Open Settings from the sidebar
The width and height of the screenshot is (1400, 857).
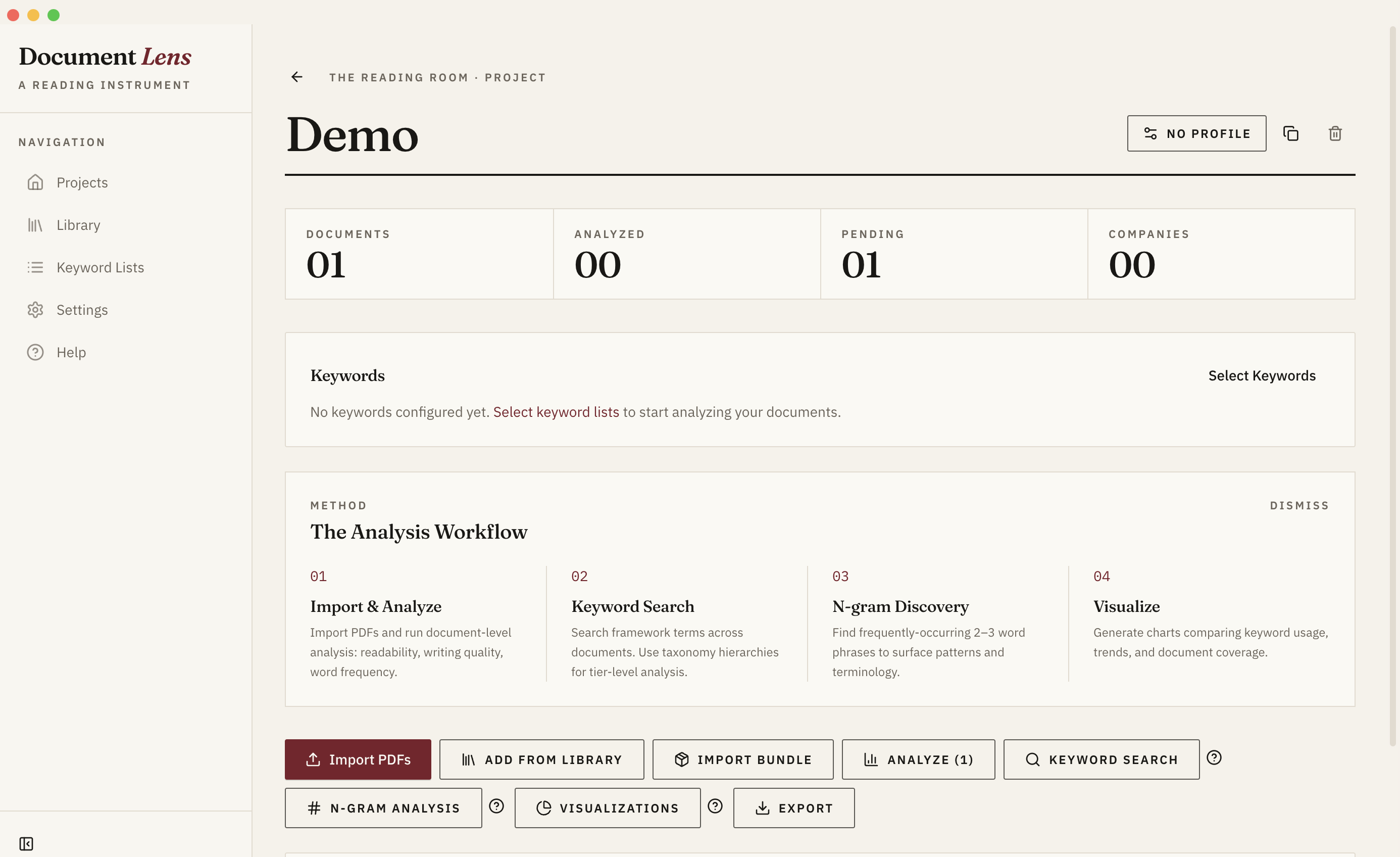(82, 310)
